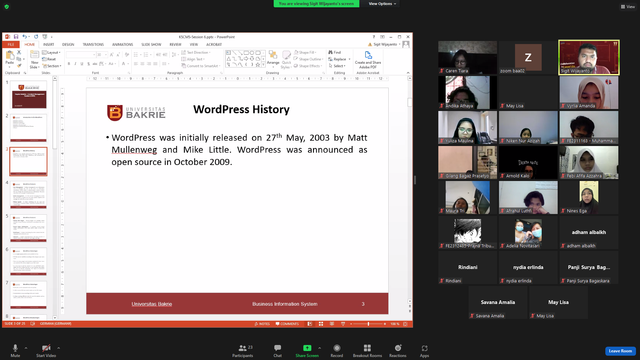The image size is (640, 360).
Task: Click Find in Editing group
Action: point(335,53)
